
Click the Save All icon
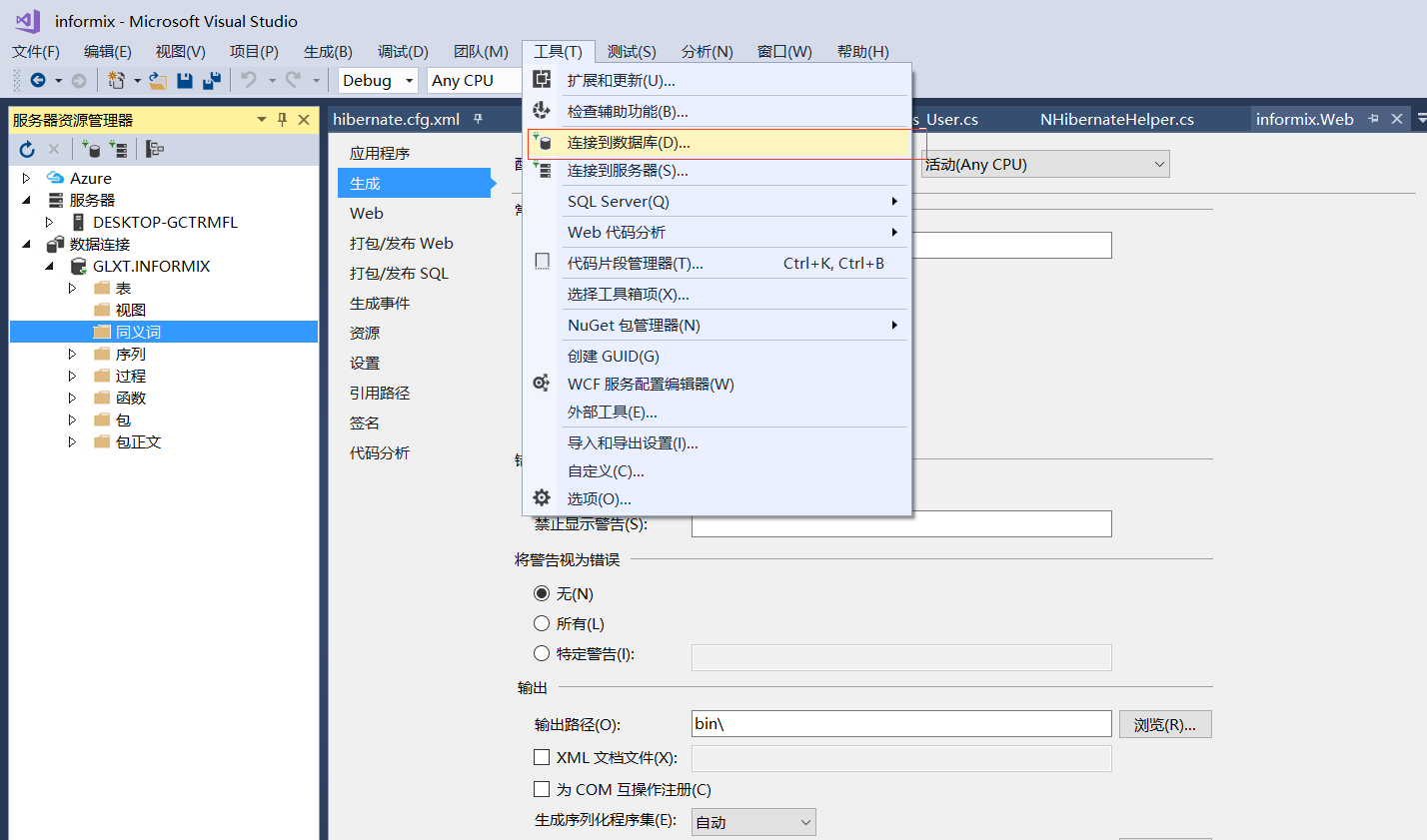(x=212, y=80)
